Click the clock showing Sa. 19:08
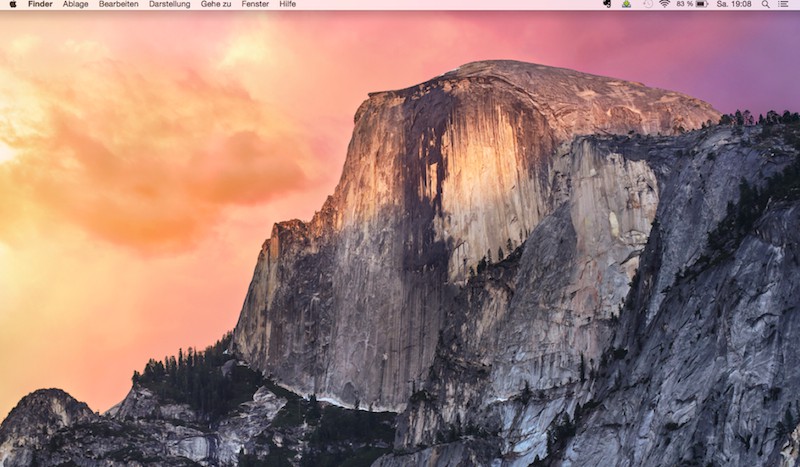 734,4
